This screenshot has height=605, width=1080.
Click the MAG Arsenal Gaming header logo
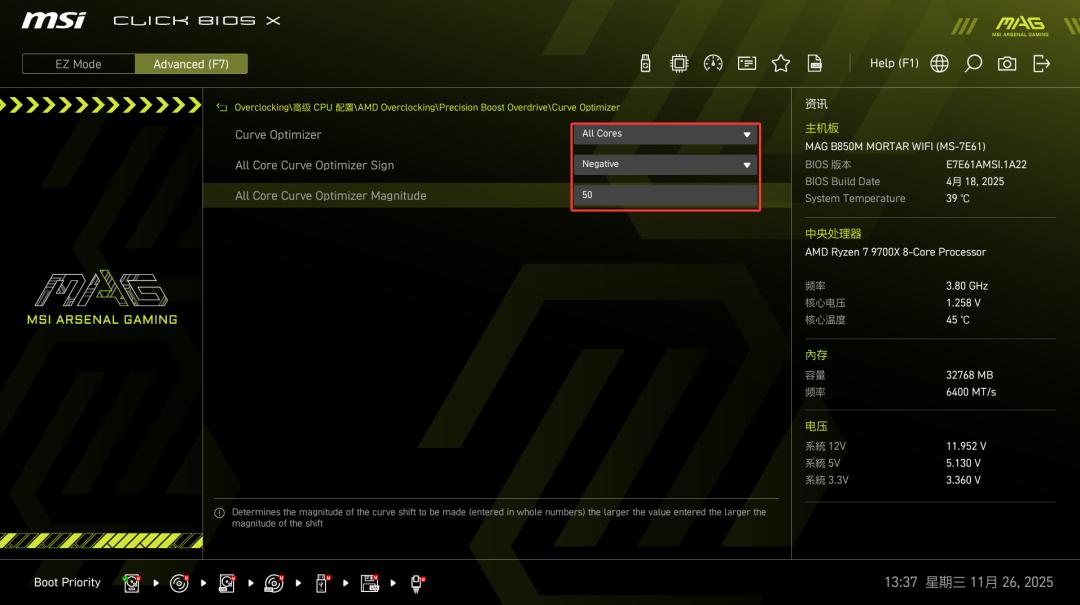1020,26
